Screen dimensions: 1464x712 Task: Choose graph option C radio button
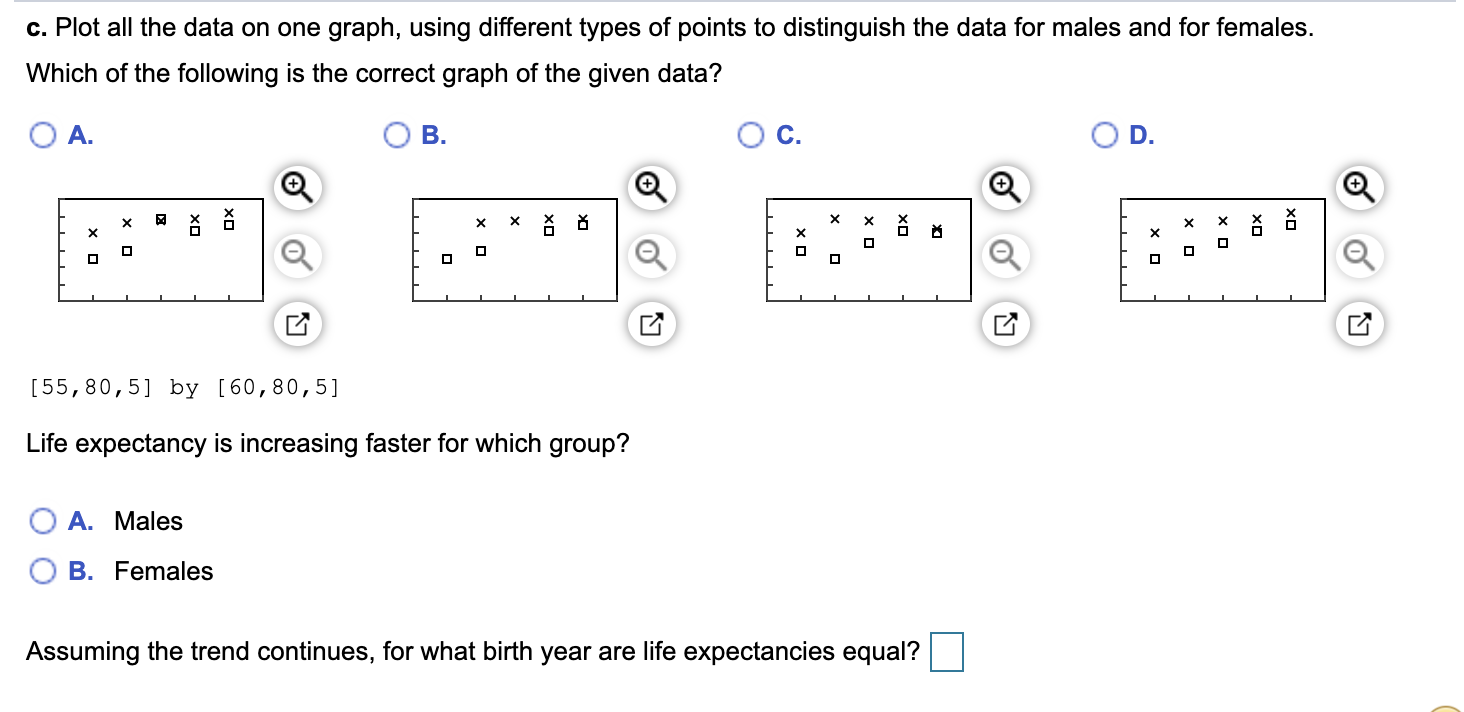point(752,135)
